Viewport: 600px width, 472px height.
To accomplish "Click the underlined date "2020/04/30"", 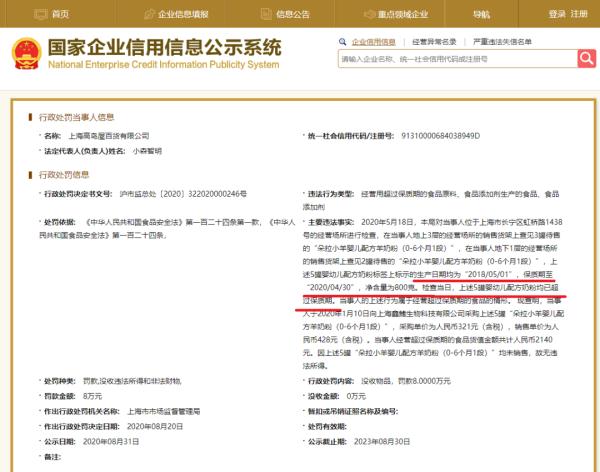I will (x=330, y=287).
